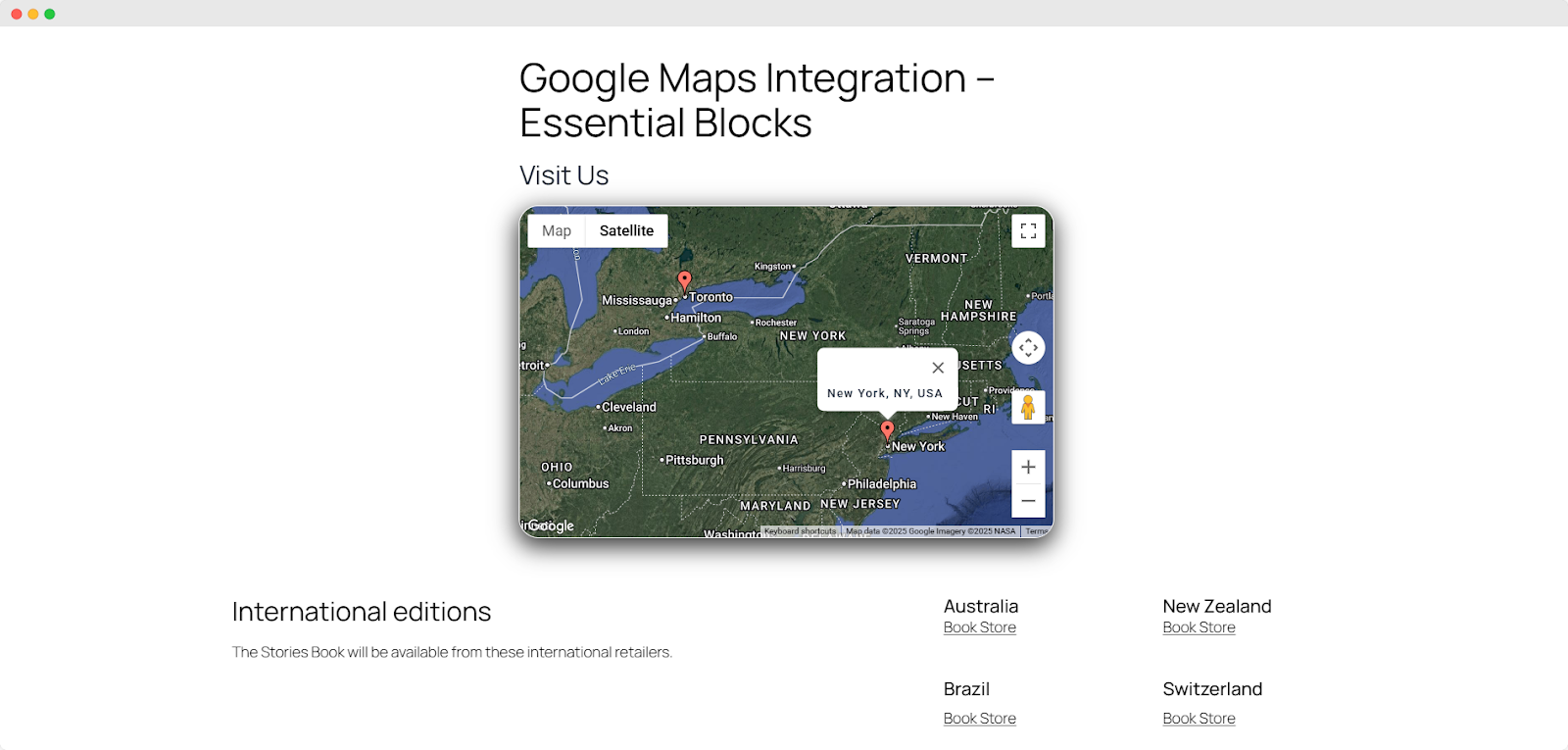Open Switzerland Book Store link
Screen dimensions: 1568x750
[1199, 719]
